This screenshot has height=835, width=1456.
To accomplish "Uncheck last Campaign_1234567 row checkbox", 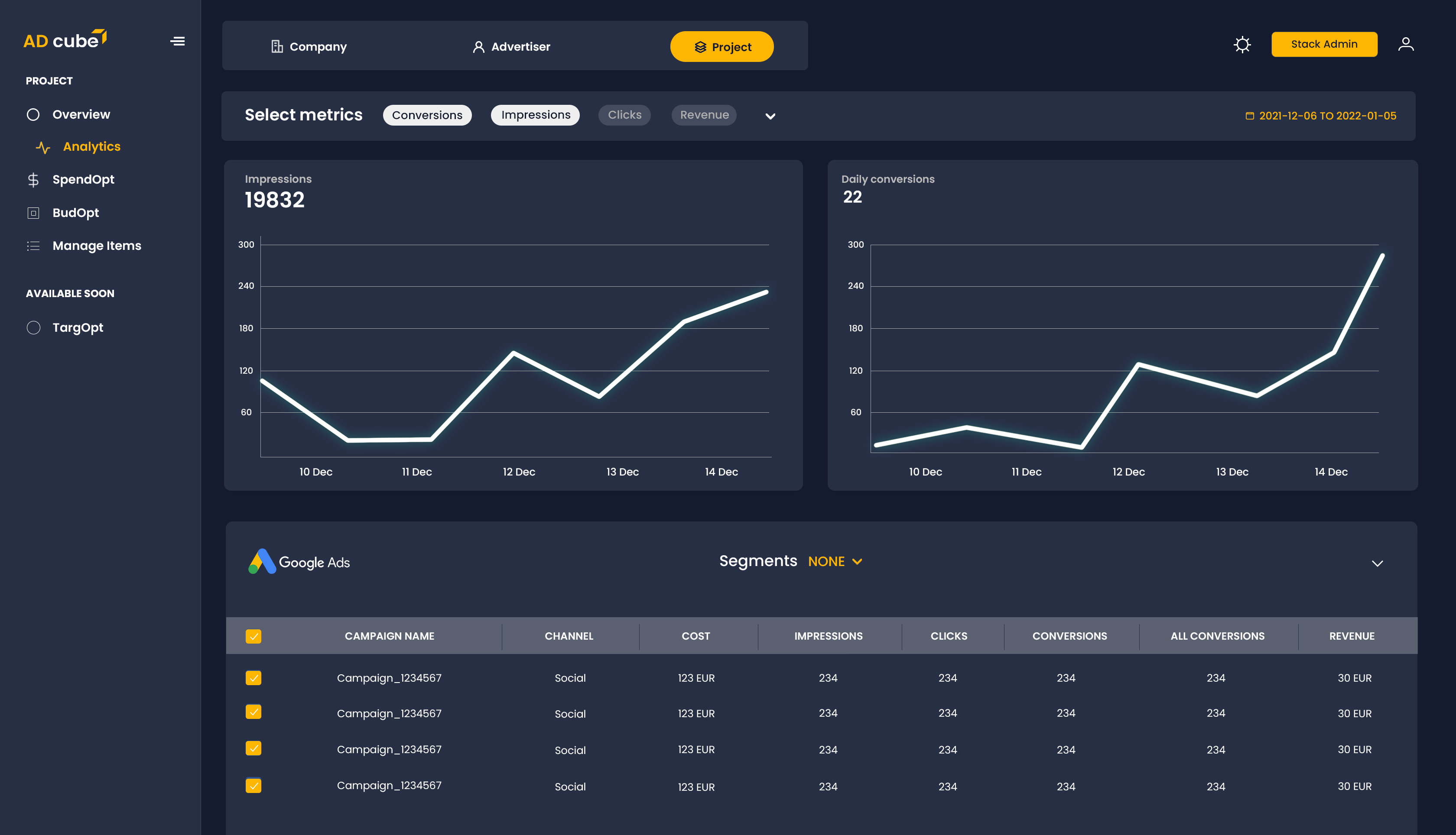I will coord(253,786).
